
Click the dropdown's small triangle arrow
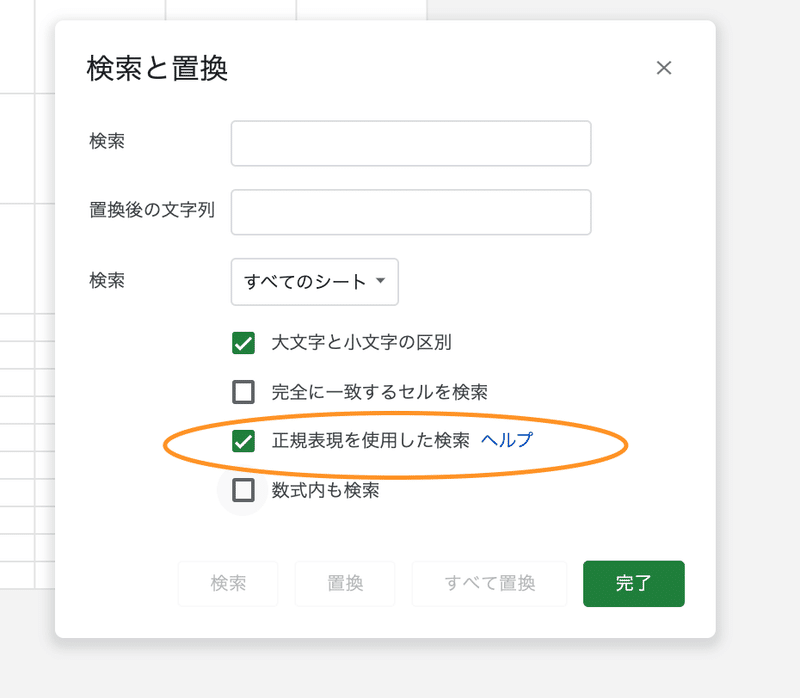380,281
